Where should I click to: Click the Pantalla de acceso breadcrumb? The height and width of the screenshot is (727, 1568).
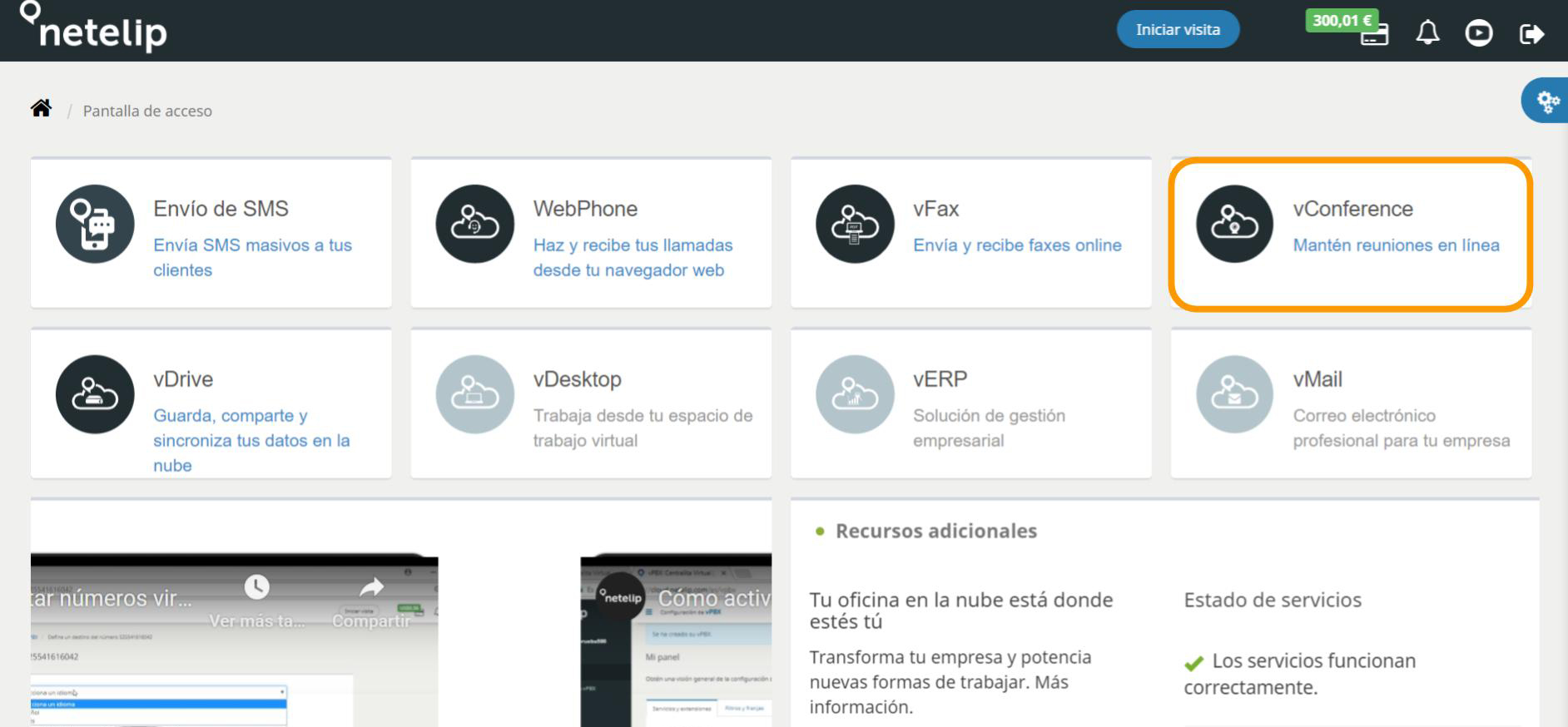(147, 111)
